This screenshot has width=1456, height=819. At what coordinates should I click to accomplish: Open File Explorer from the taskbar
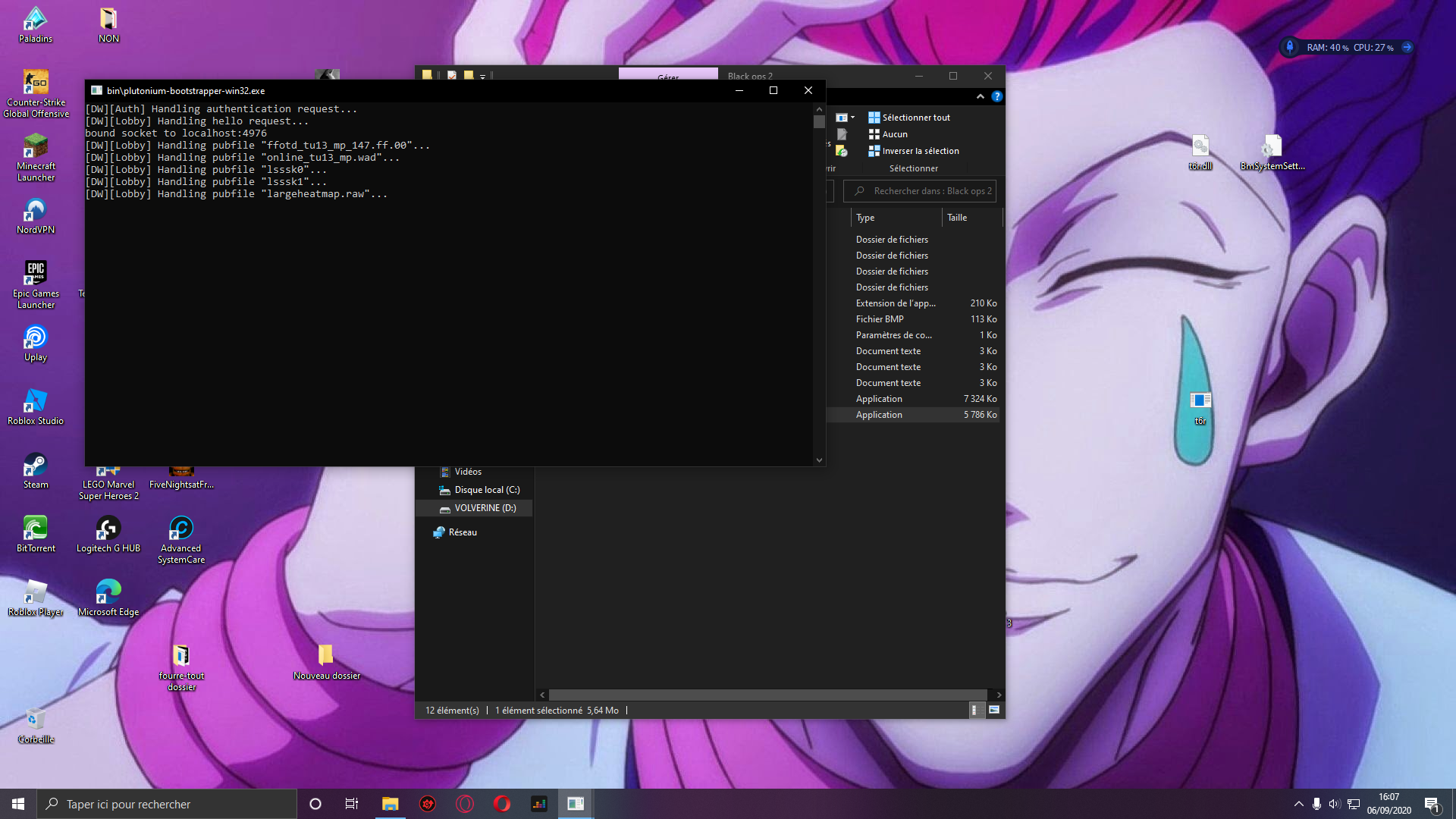tap(390, 804)
